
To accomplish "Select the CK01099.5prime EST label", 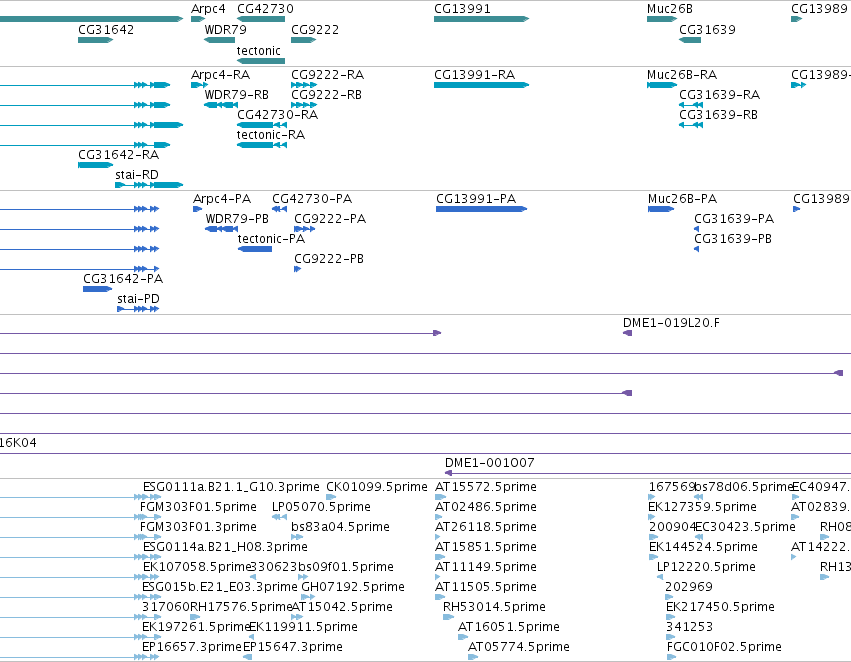I will click(x=377, y=487).
